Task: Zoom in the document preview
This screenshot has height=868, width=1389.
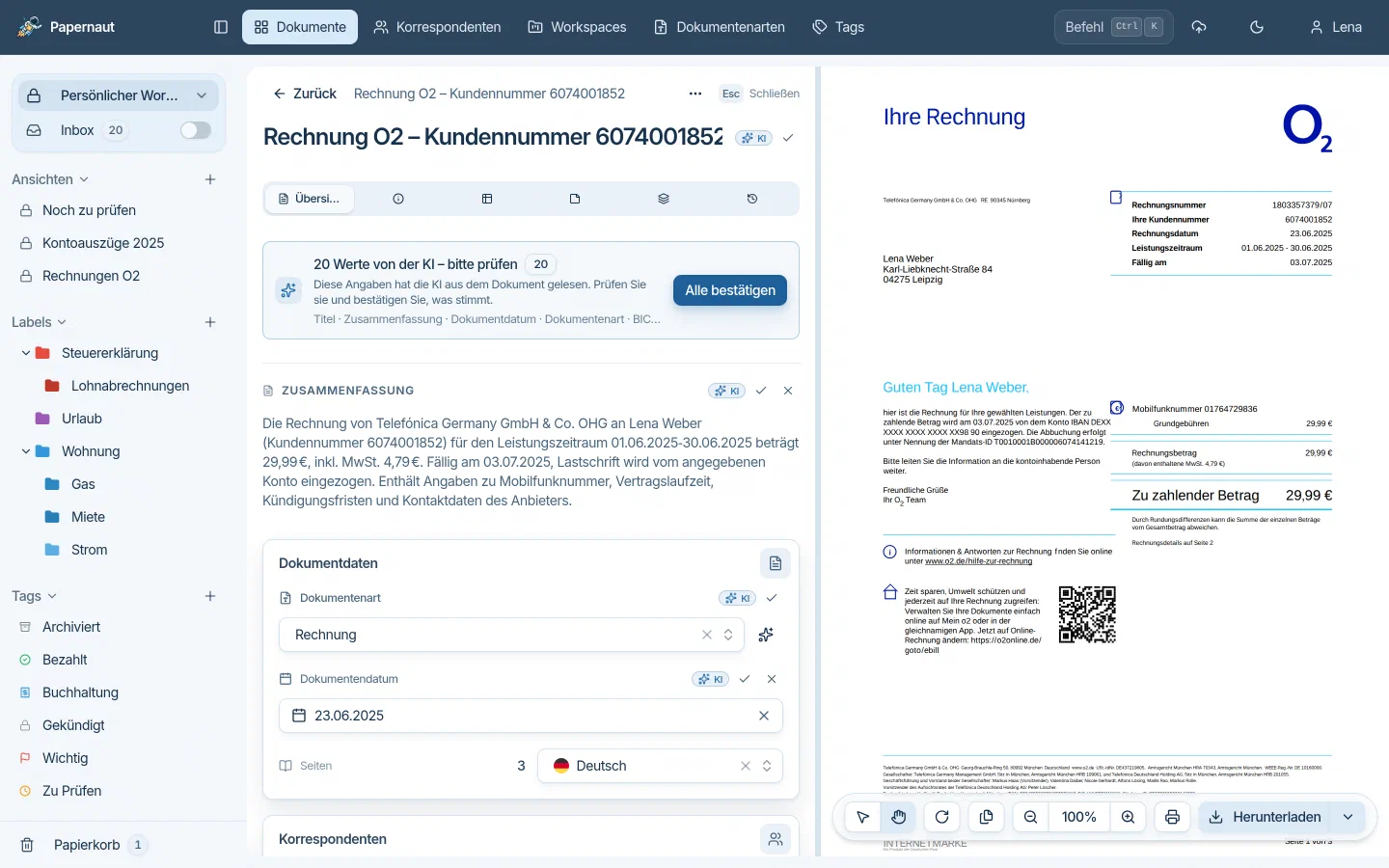Action: pos(1128,817)
